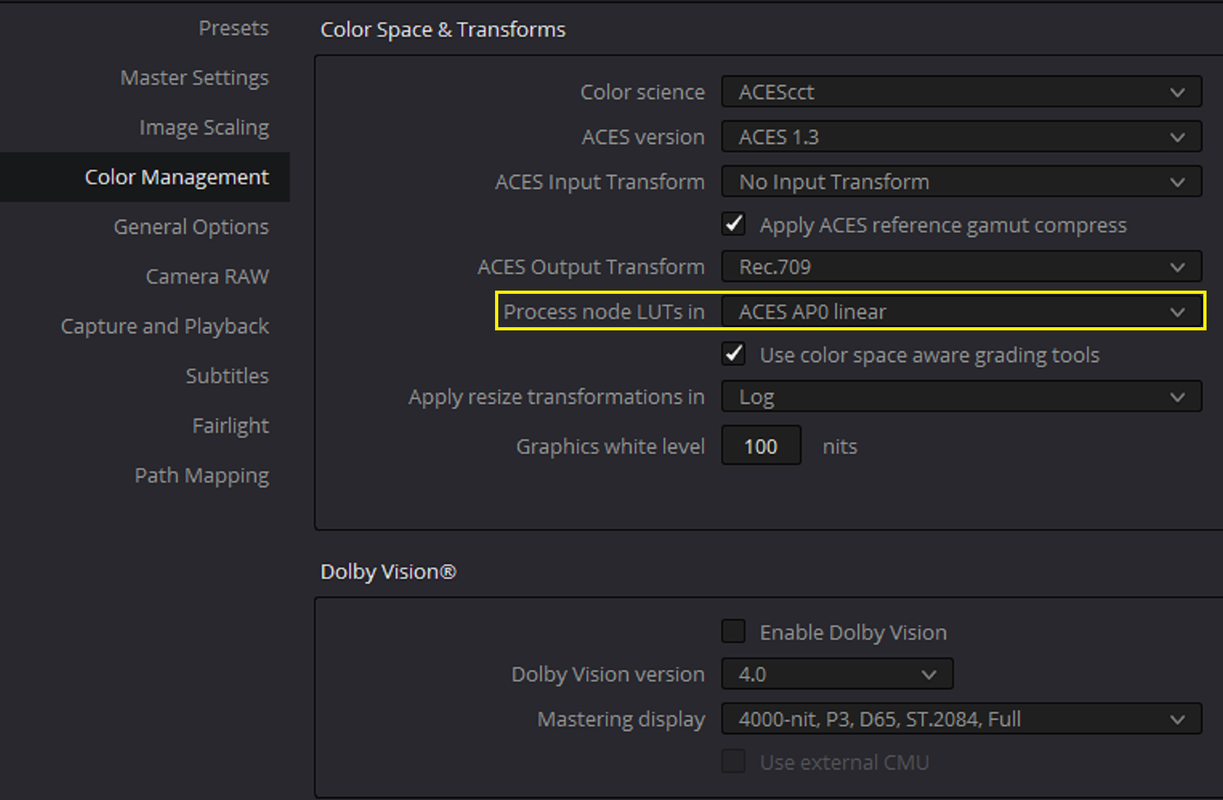The image size is (1223, 800).
Task: Click the Color Space & Transforms heading
Action: pos(443,30)
